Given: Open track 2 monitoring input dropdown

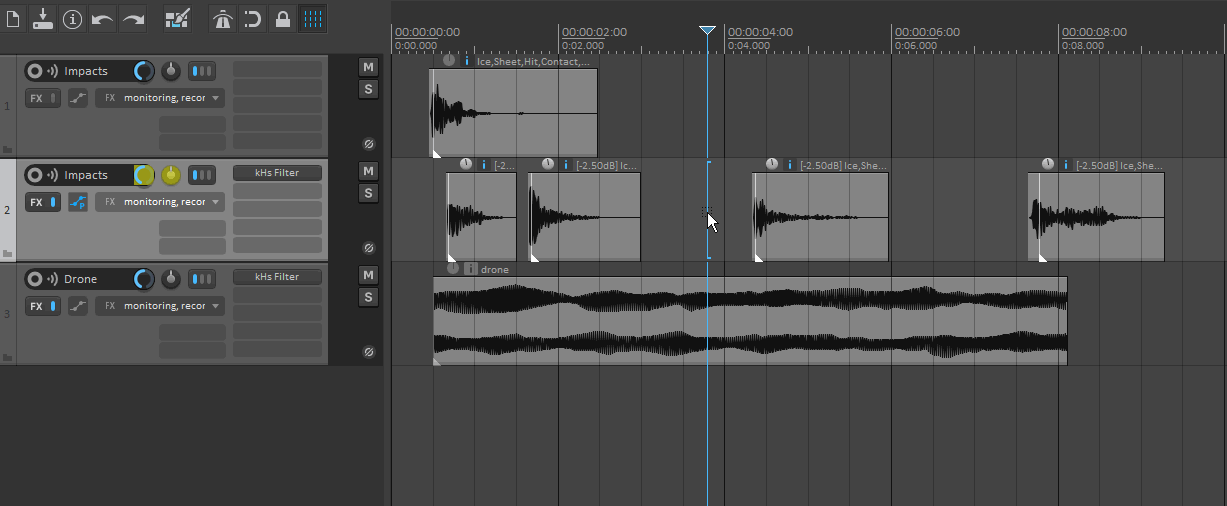Looking at the screenshot, I should 160,202.
